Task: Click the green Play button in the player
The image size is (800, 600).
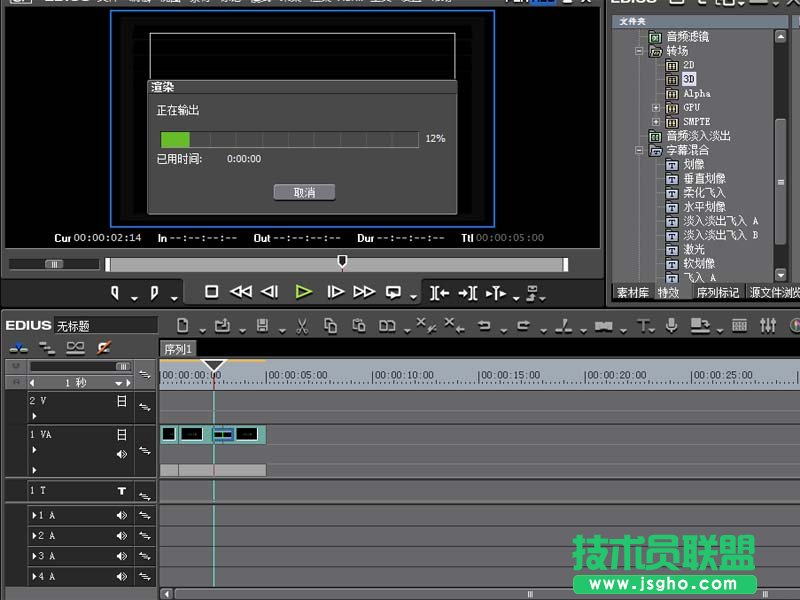Action: [304, 292]
